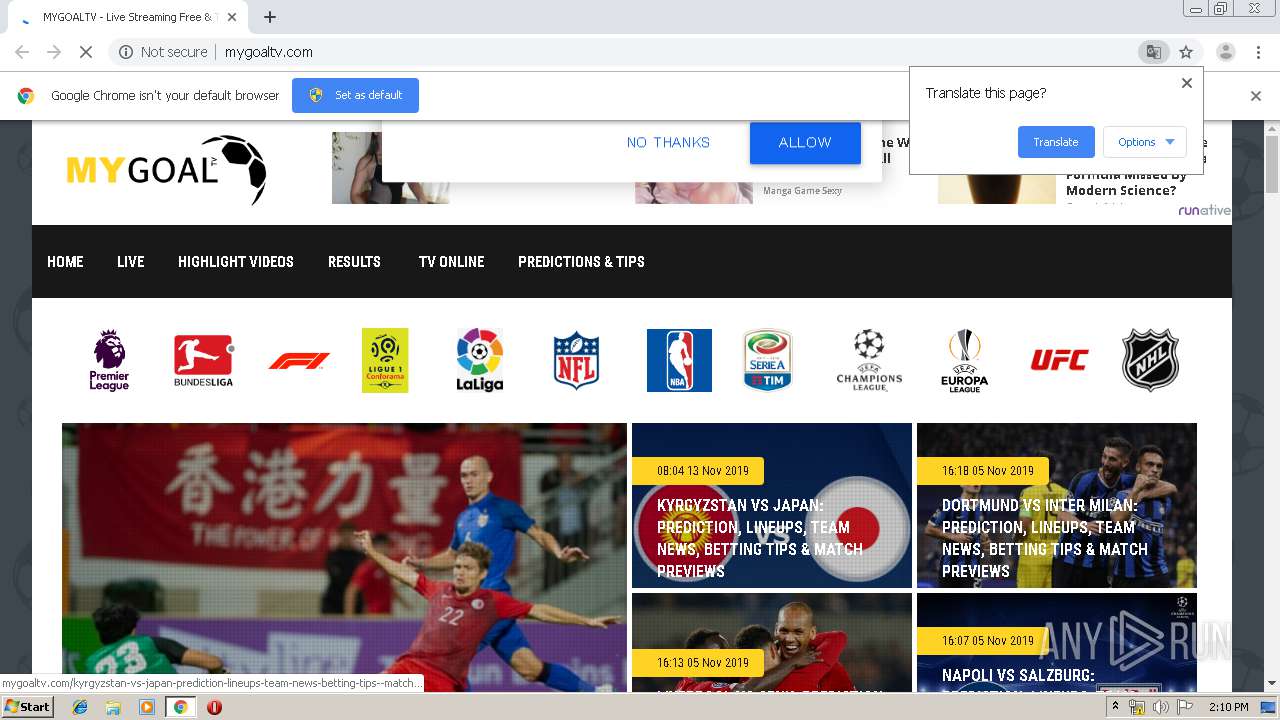Click the forward navigation arrow

(54, 52)
